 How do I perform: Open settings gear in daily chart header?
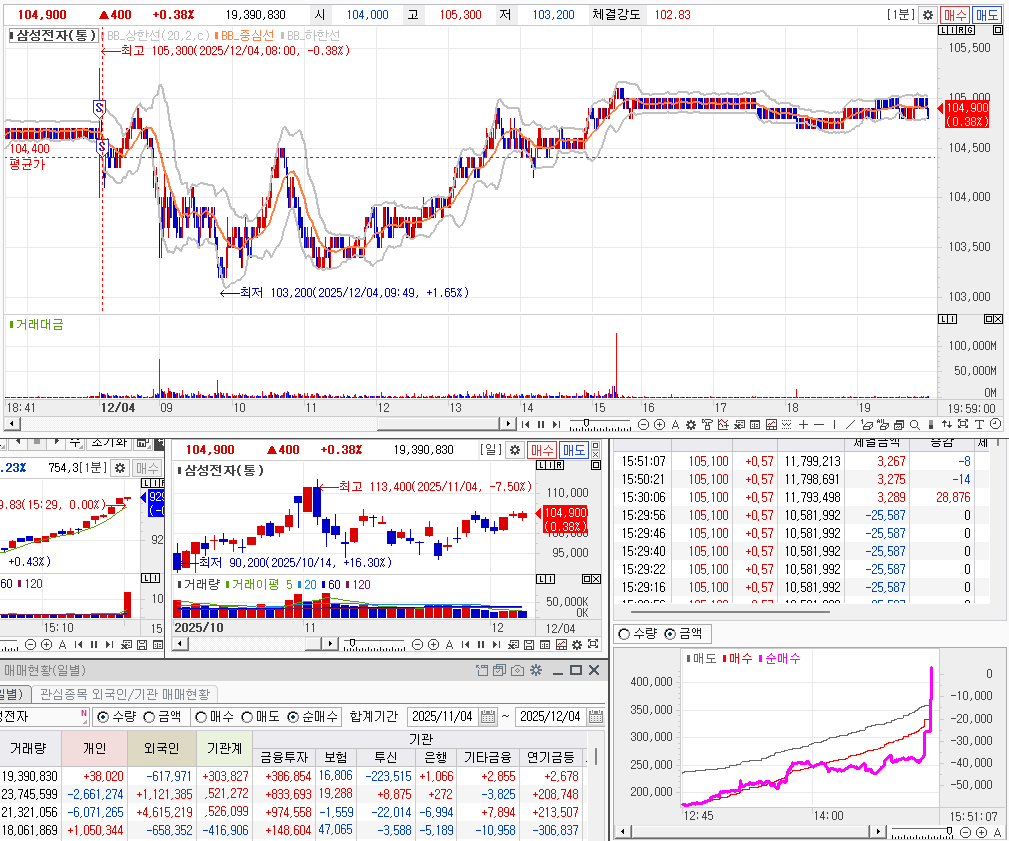pos(515,450)
